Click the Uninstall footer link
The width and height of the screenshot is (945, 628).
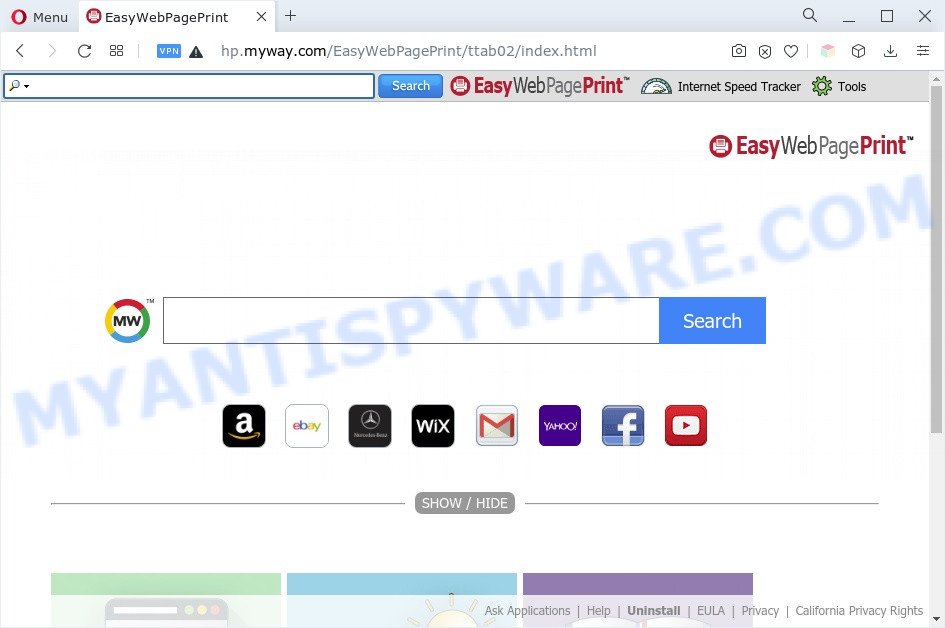click(654, 611)
